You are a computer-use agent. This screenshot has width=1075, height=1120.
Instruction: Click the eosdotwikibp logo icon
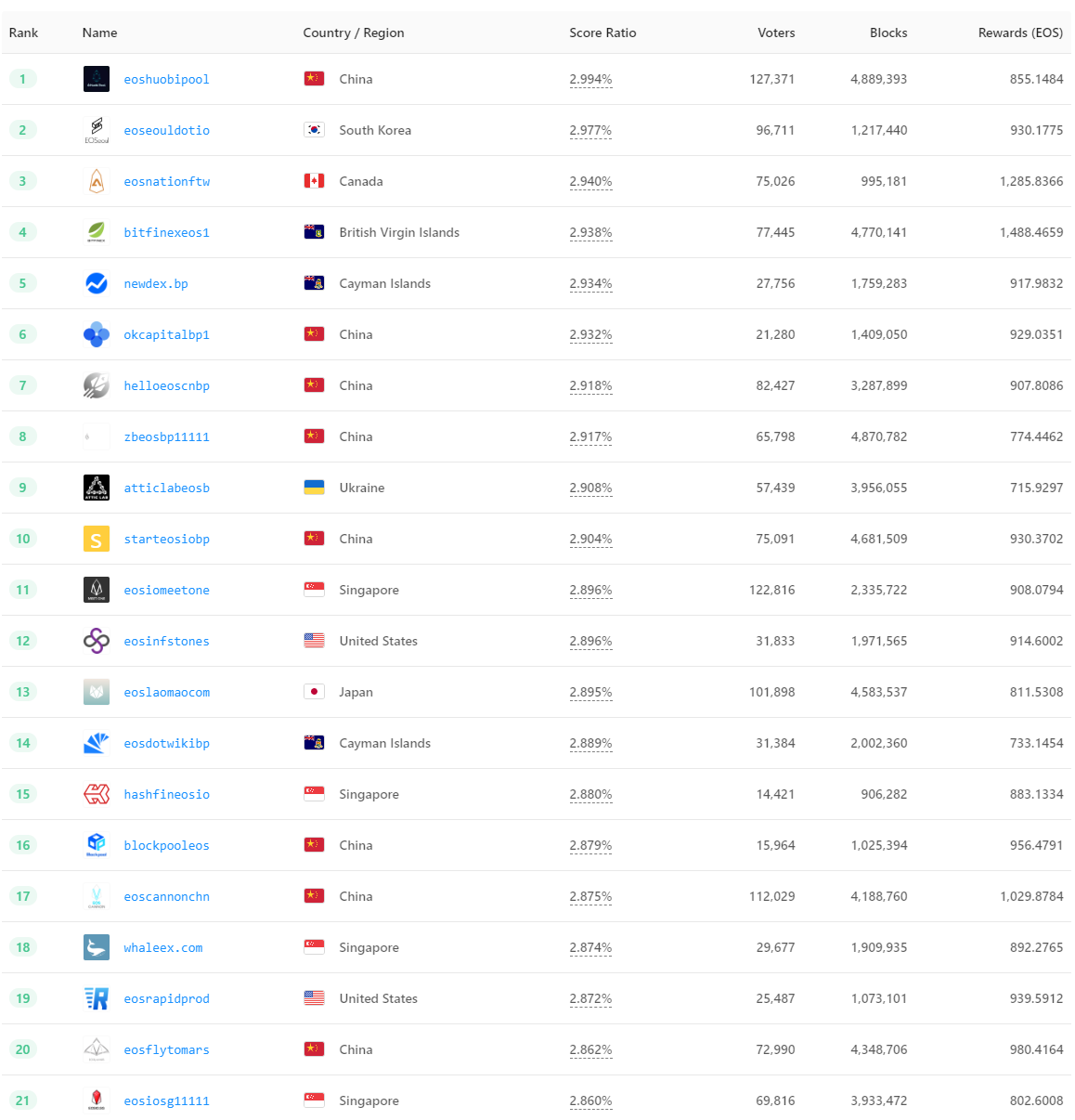tap(97, 743)
